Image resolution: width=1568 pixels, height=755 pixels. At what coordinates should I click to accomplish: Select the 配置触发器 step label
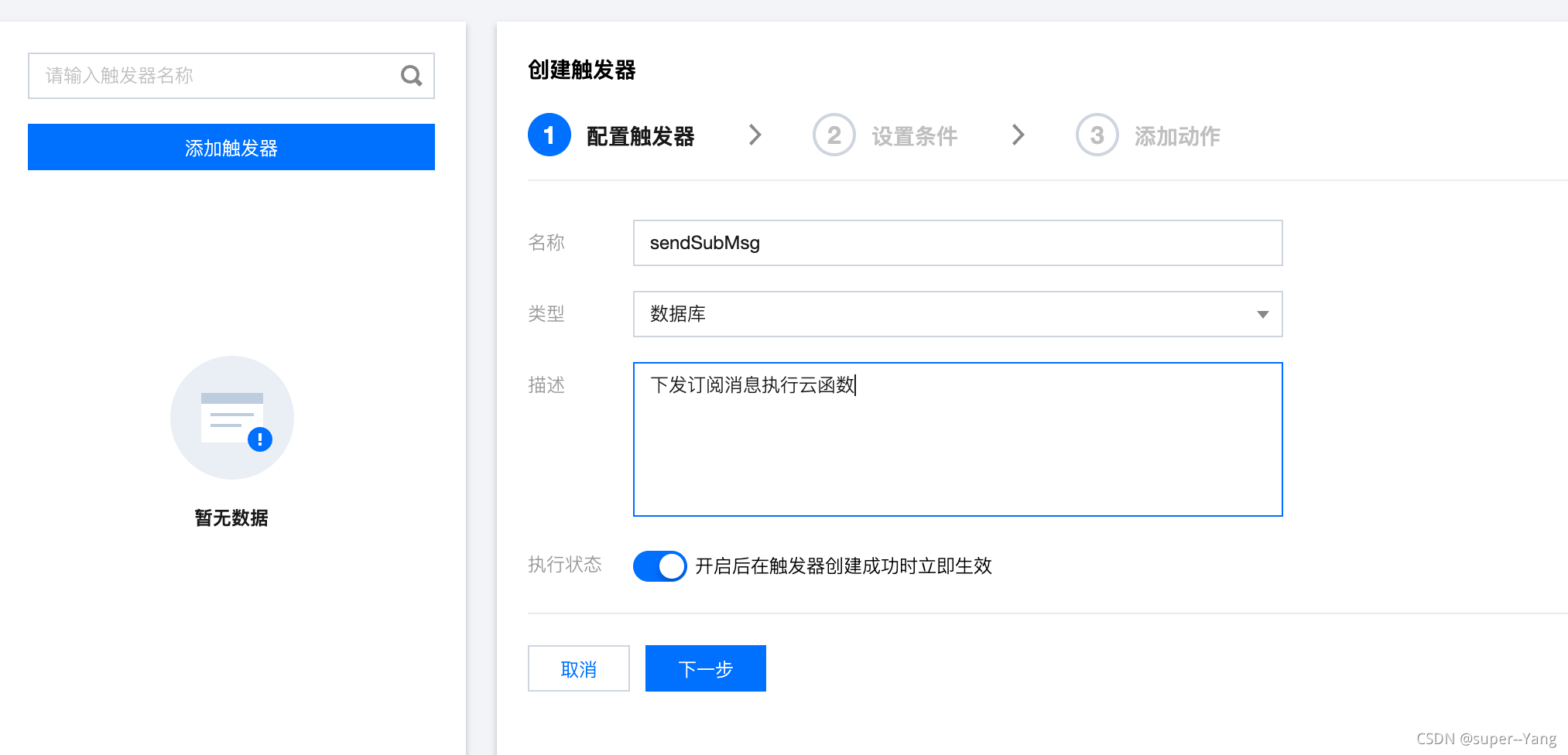[642, 135]
